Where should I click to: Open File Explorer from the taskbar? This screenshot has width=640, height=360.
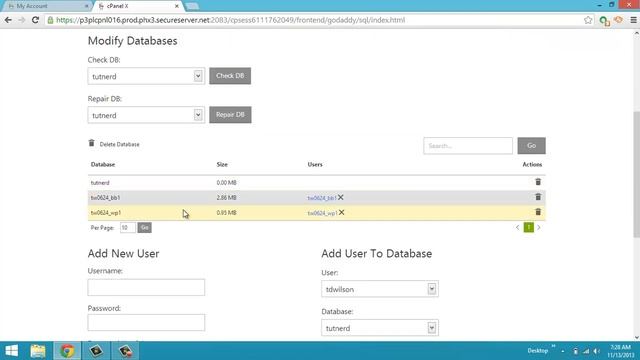point(38,351)
